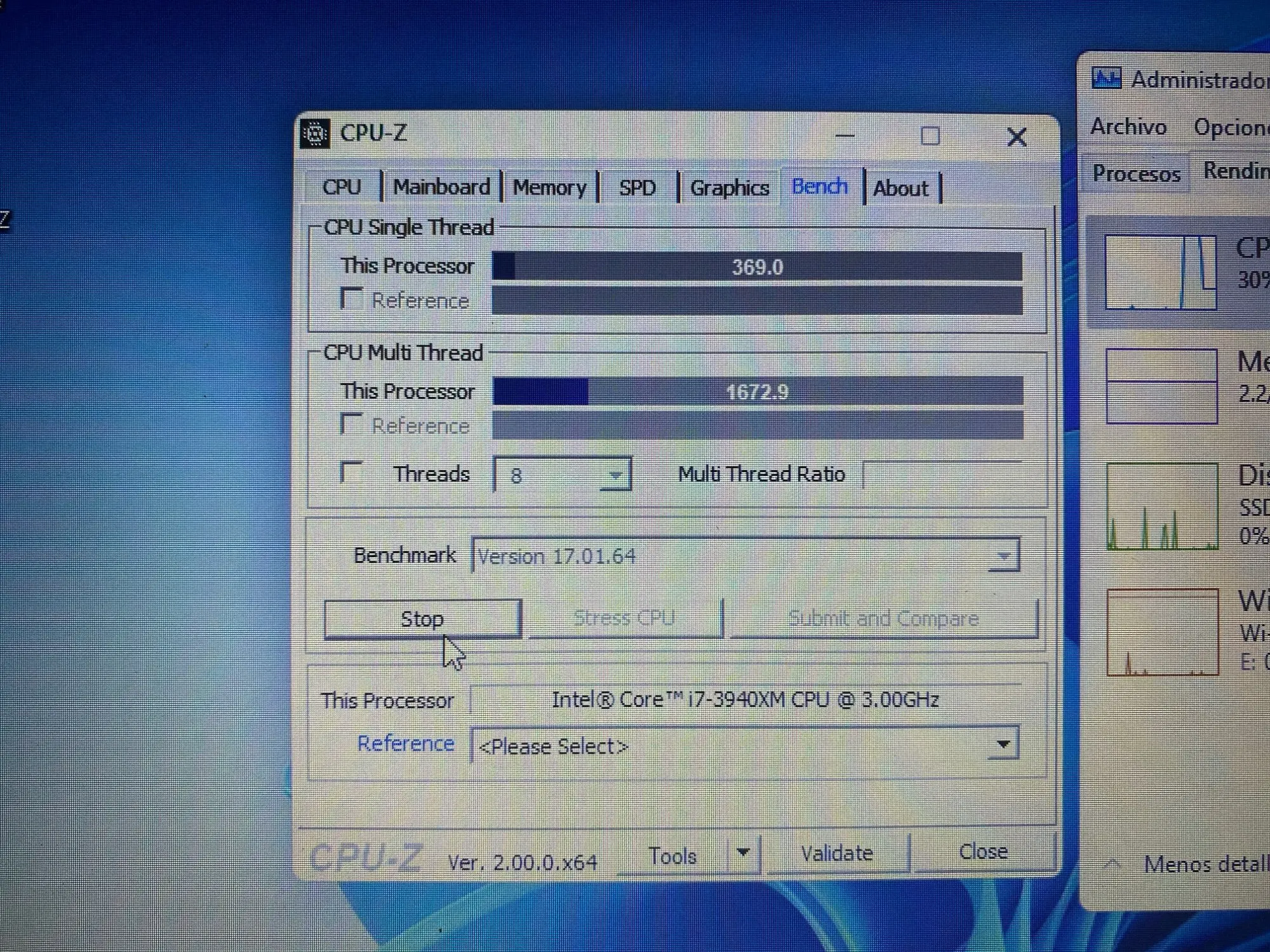1270x952 pixels.
Task: Enable the Multi Thread Reference checkbox
Action: (x=351, y=424)
